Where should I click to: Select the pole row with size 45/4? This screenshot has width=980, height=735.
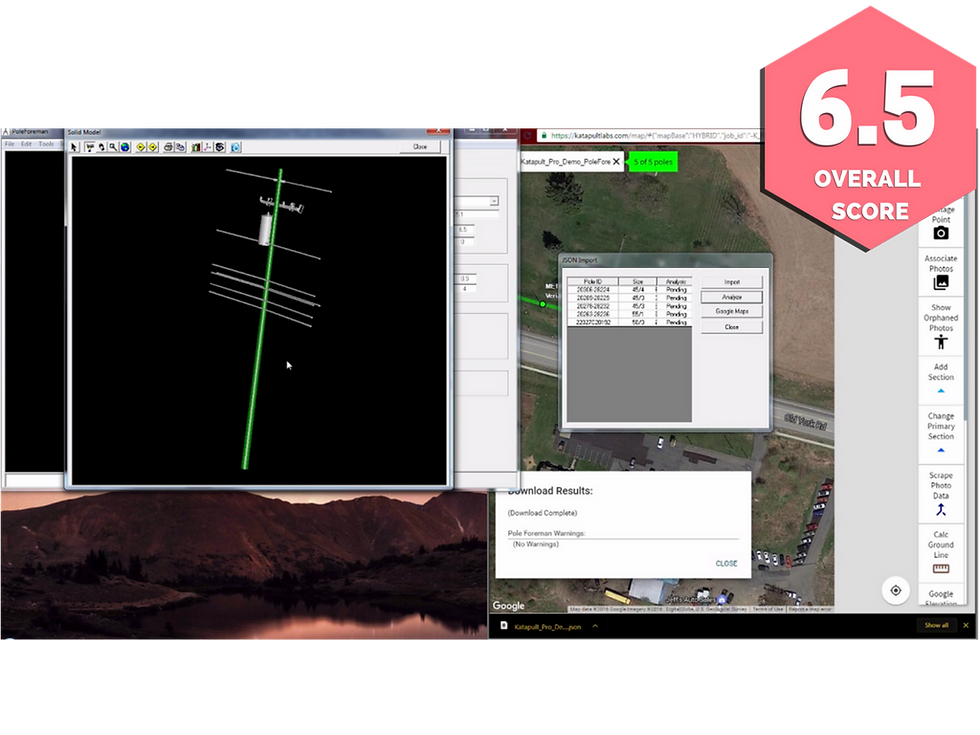point(629,290)
